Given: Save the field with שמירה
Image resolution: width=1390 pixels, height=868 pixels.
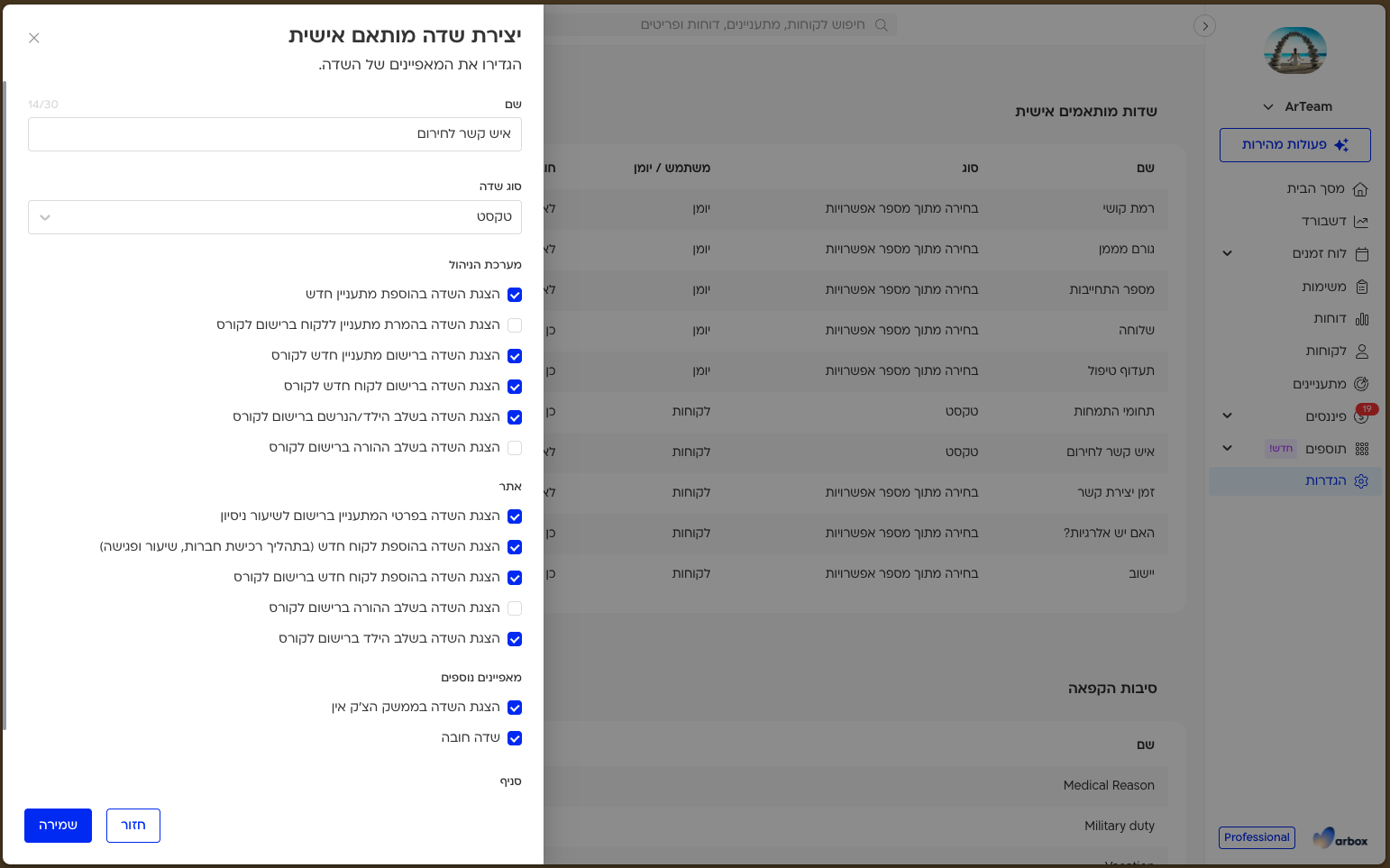Looking at the screenshot, I should click(58, 826).
